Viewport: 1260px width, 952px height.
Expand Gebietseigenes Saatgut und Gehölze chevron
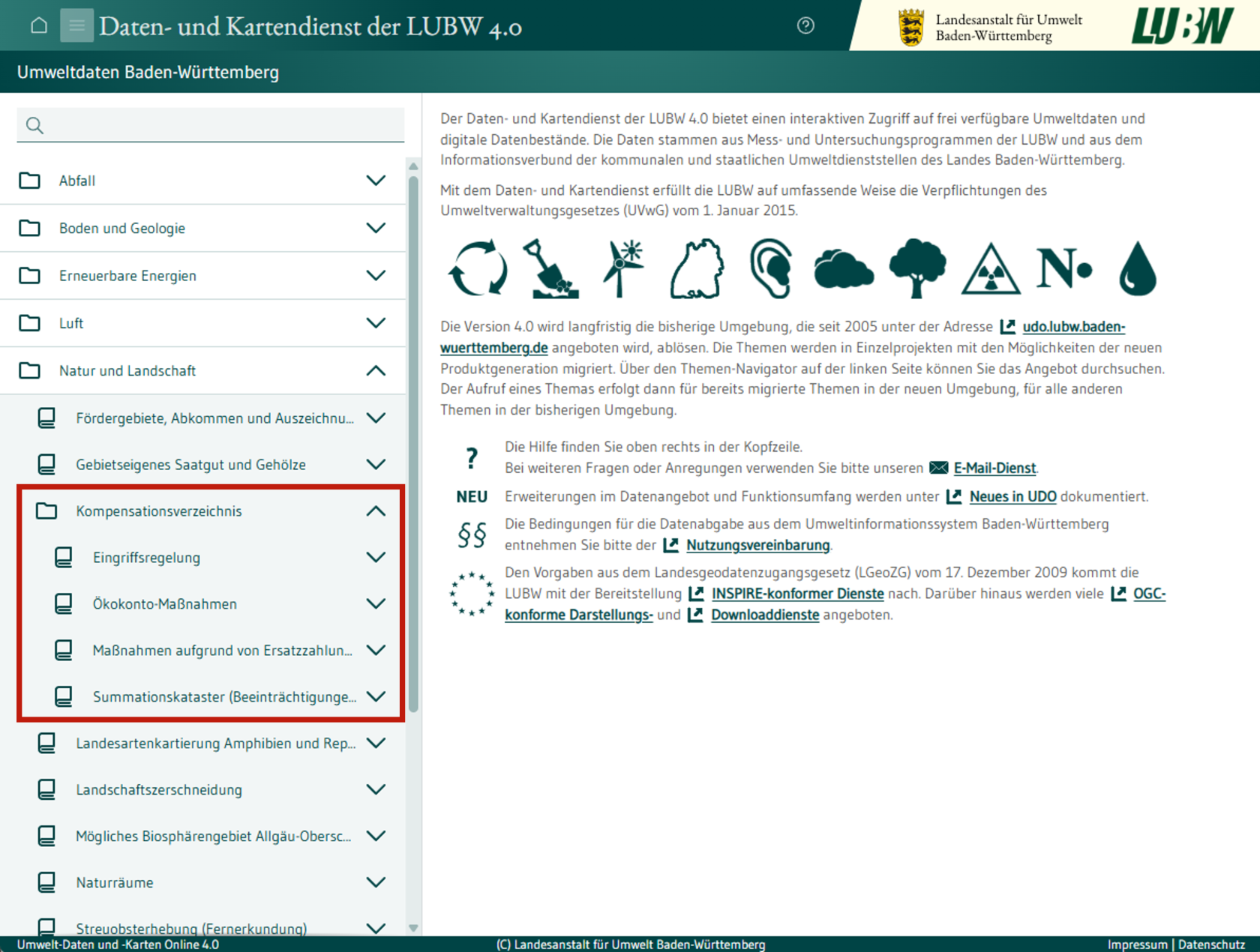(x=376, y=464)
